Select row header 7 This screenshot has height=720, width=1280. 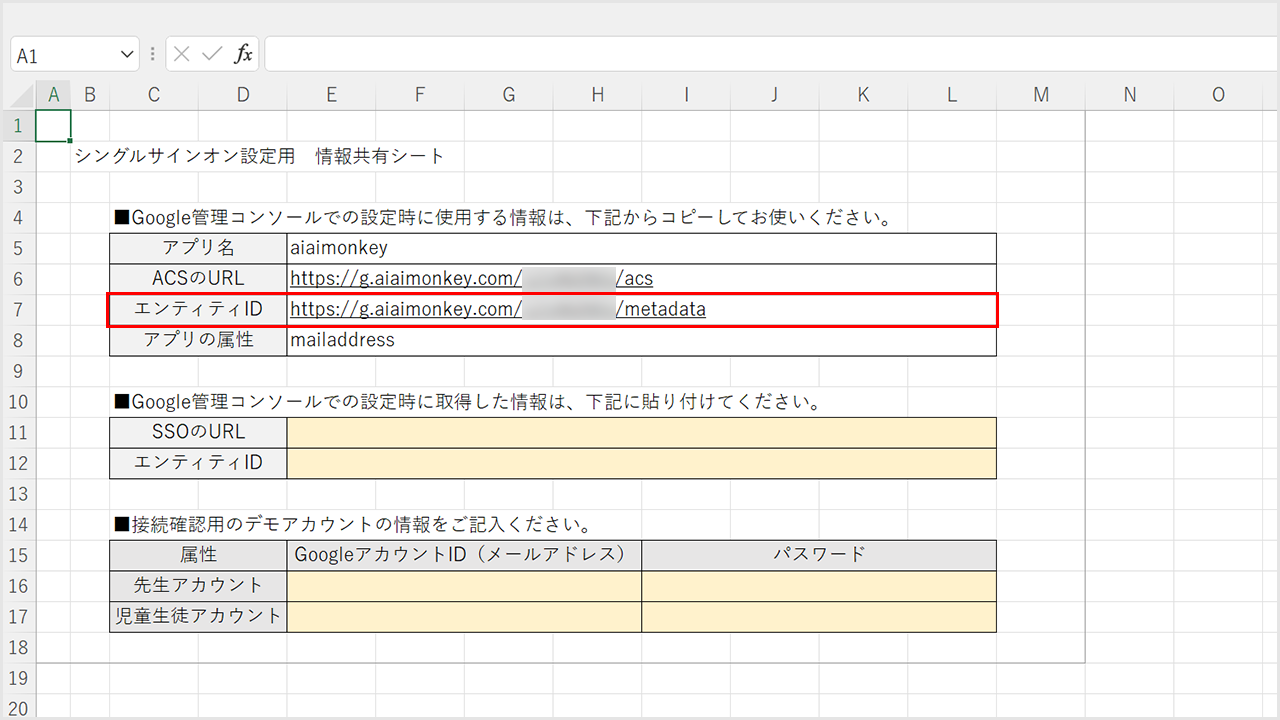tap(18, 310)
